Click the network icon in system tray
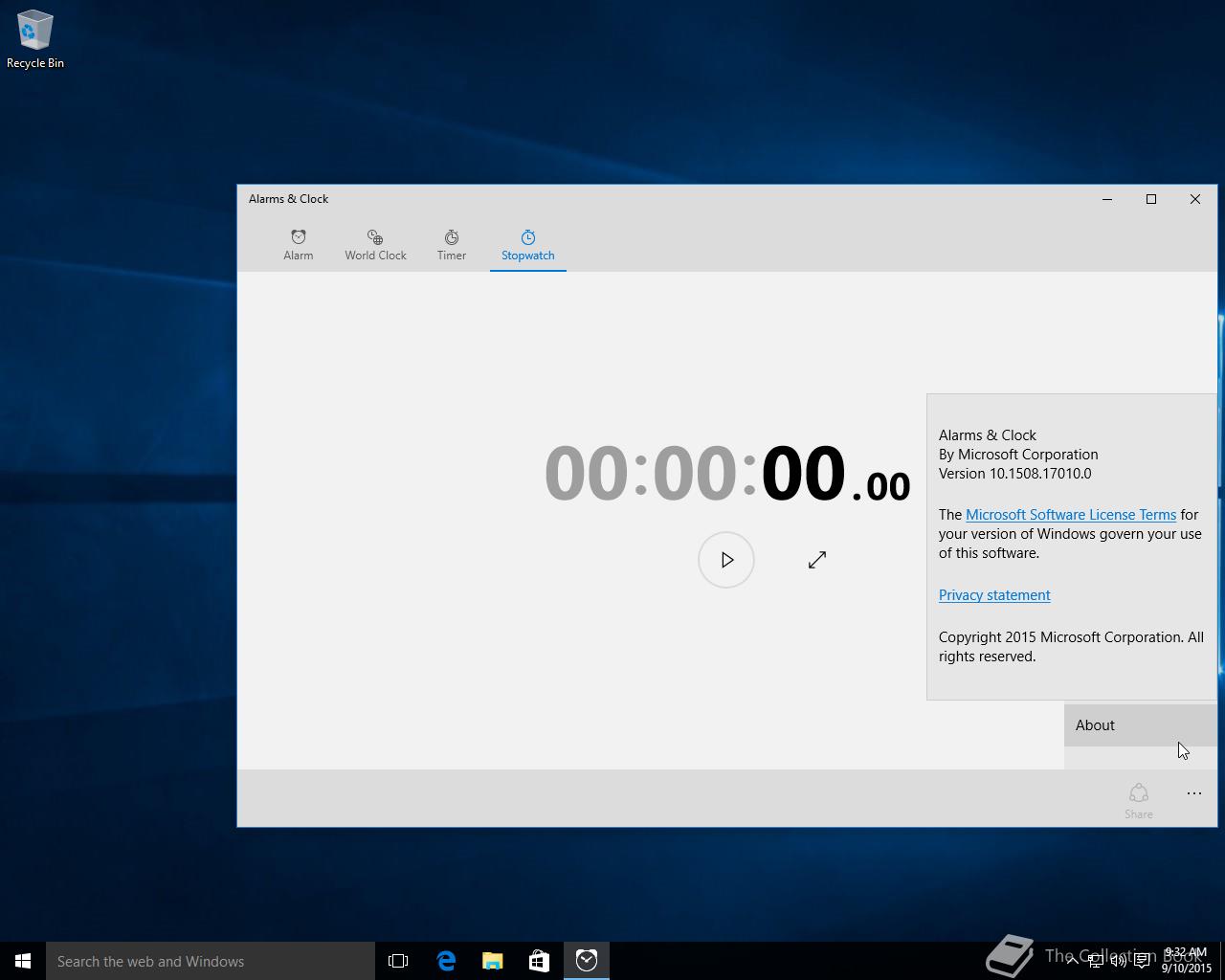 pyautogui.click(x=1095, y=961)
